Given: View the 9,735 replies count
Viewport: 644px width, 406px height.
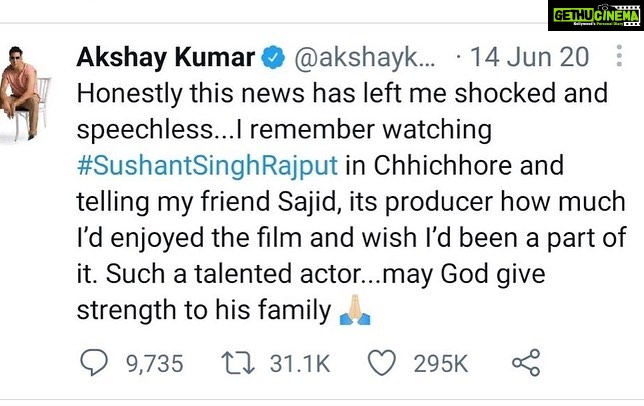Looking at the screenshot, I should click(x=154, y=364).
